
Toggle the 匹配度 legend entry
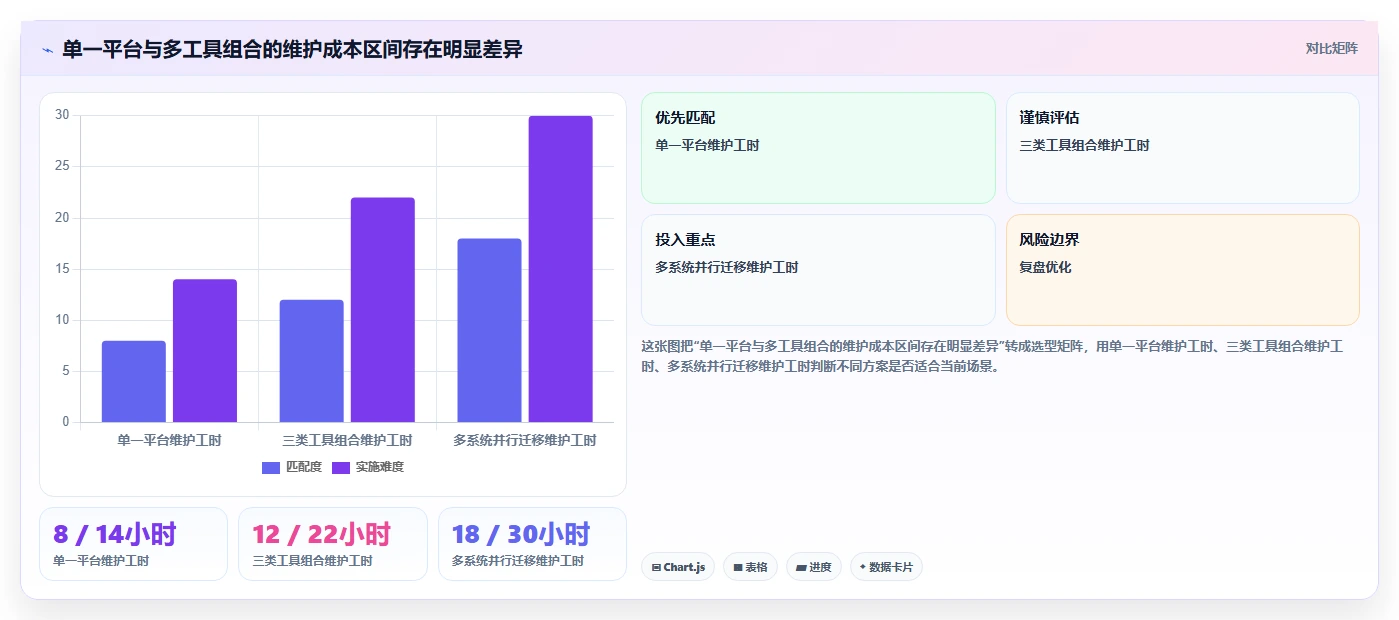click(x=292, y=467)
